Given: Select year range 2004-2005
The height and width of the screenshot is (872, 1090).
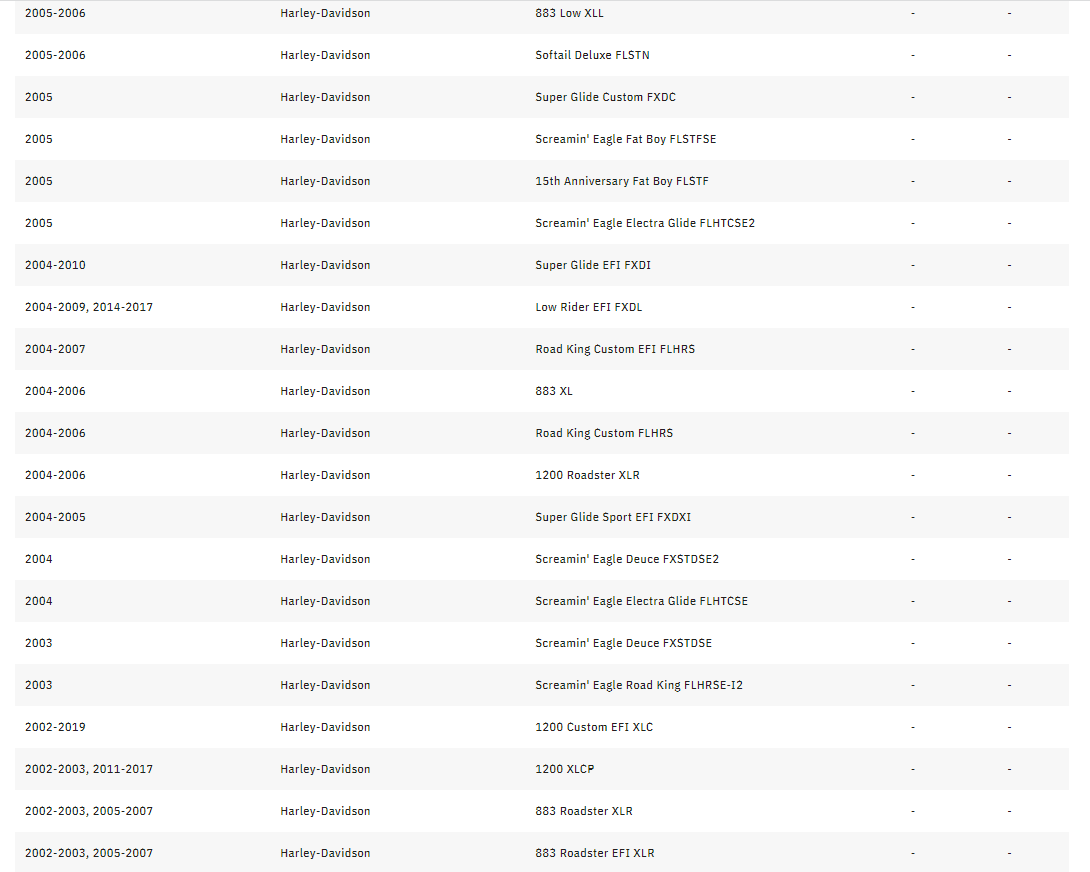Looking at the screenshot, I should click(x=55, y=517).
